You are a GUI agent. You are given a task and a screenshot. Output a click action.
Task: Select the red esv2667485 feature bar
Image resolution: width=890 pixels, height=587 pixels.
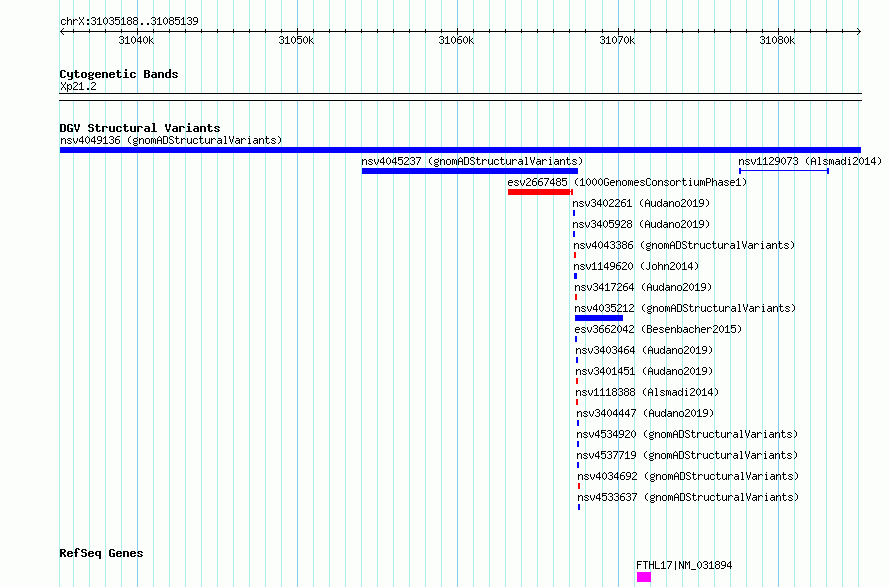540,192
